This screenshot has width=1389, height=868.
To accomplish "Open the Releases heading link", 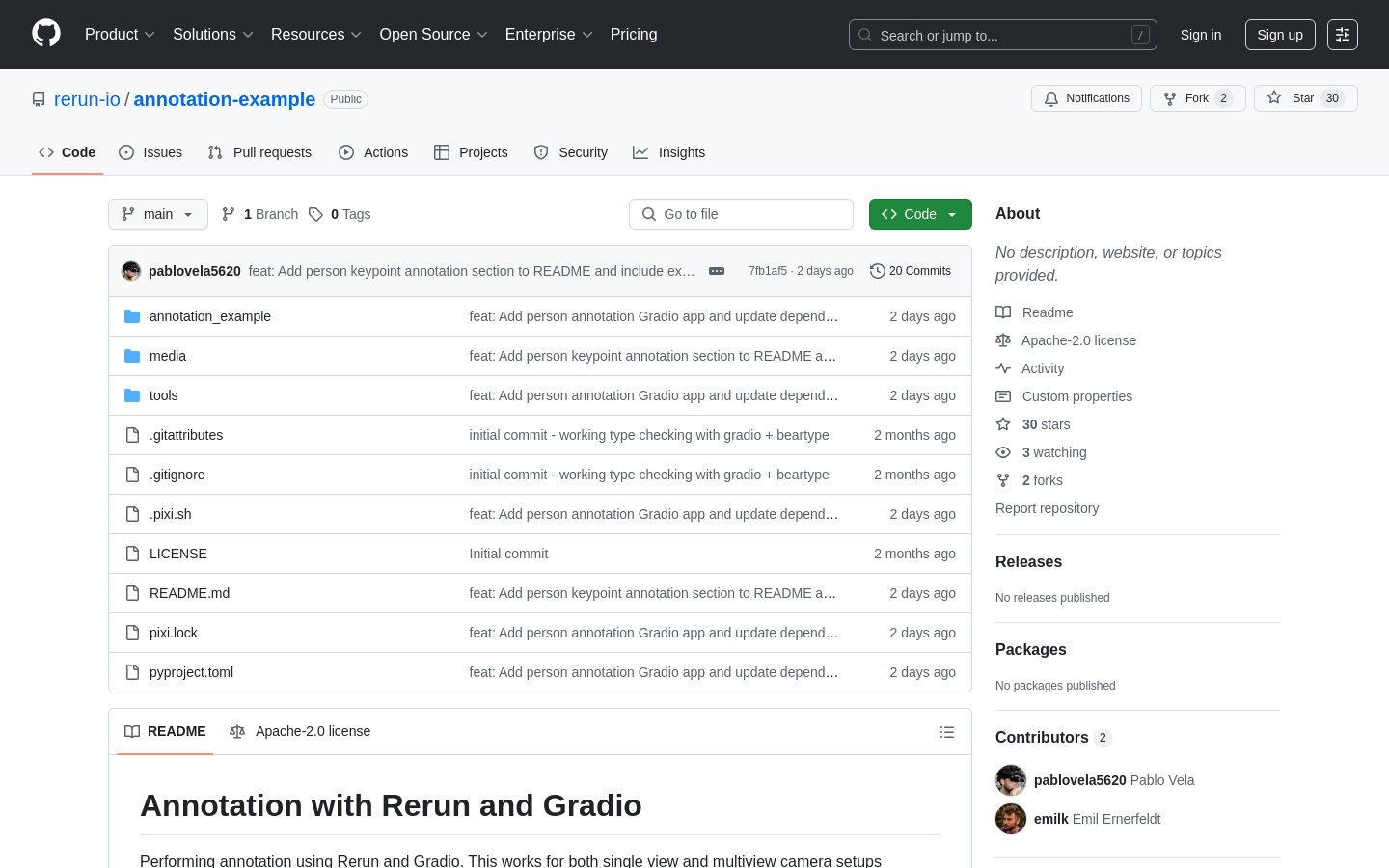I will pos(1028,562).
